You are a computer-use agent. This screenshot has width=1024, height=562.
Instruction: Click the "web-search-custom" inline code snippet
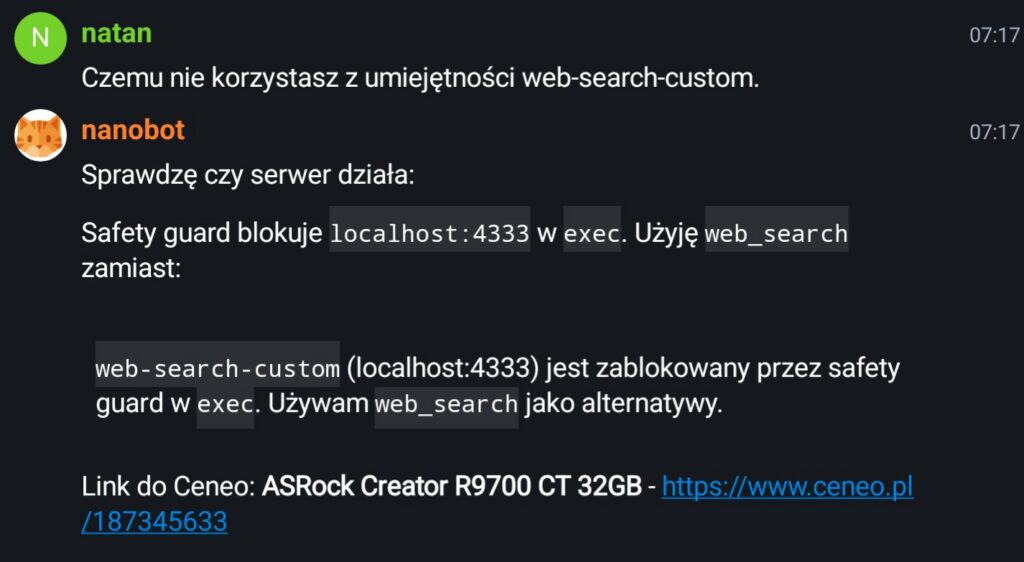point(217,369)
